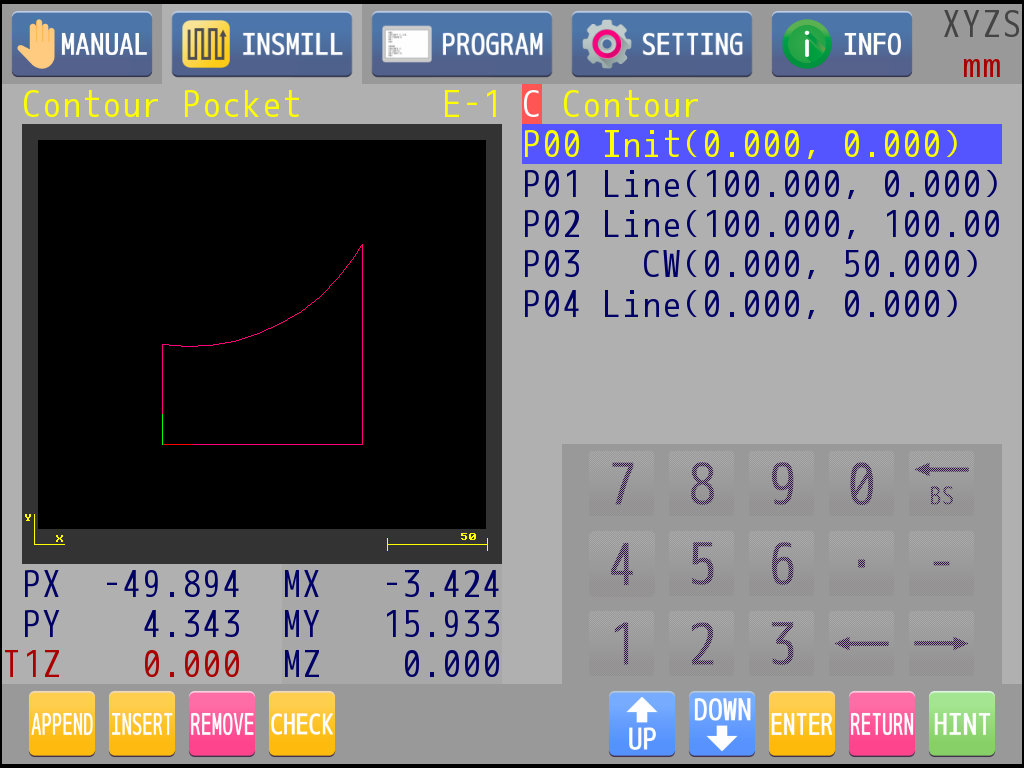Open the MANUAL mode tab

(82, 45)
